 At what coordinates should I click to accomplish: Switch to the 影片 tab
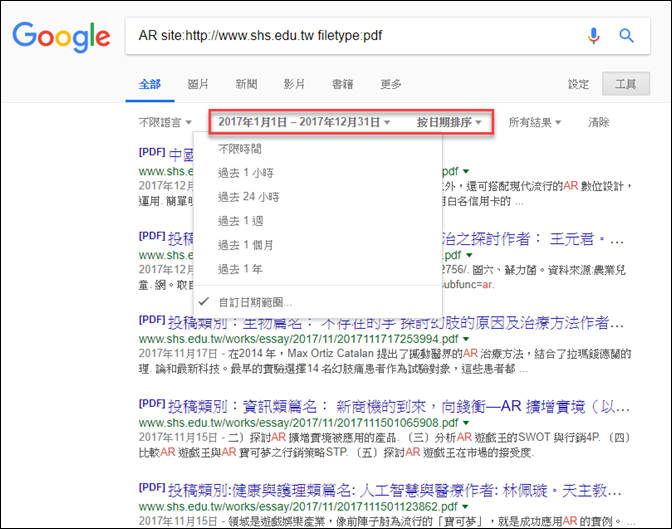coord(294,84)
